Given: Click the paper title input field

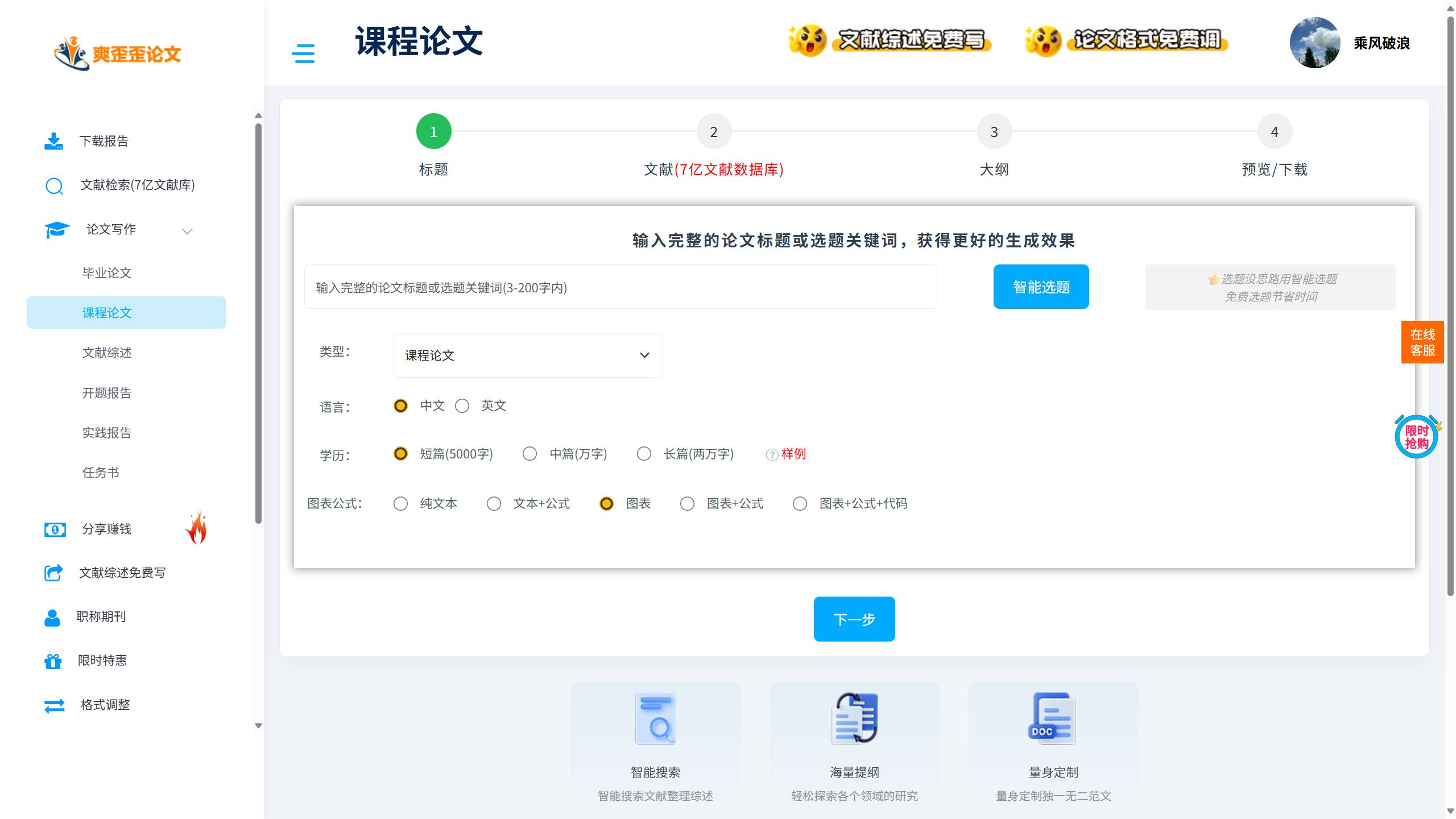Looking at the screenshot, I should tap(620, 287).
